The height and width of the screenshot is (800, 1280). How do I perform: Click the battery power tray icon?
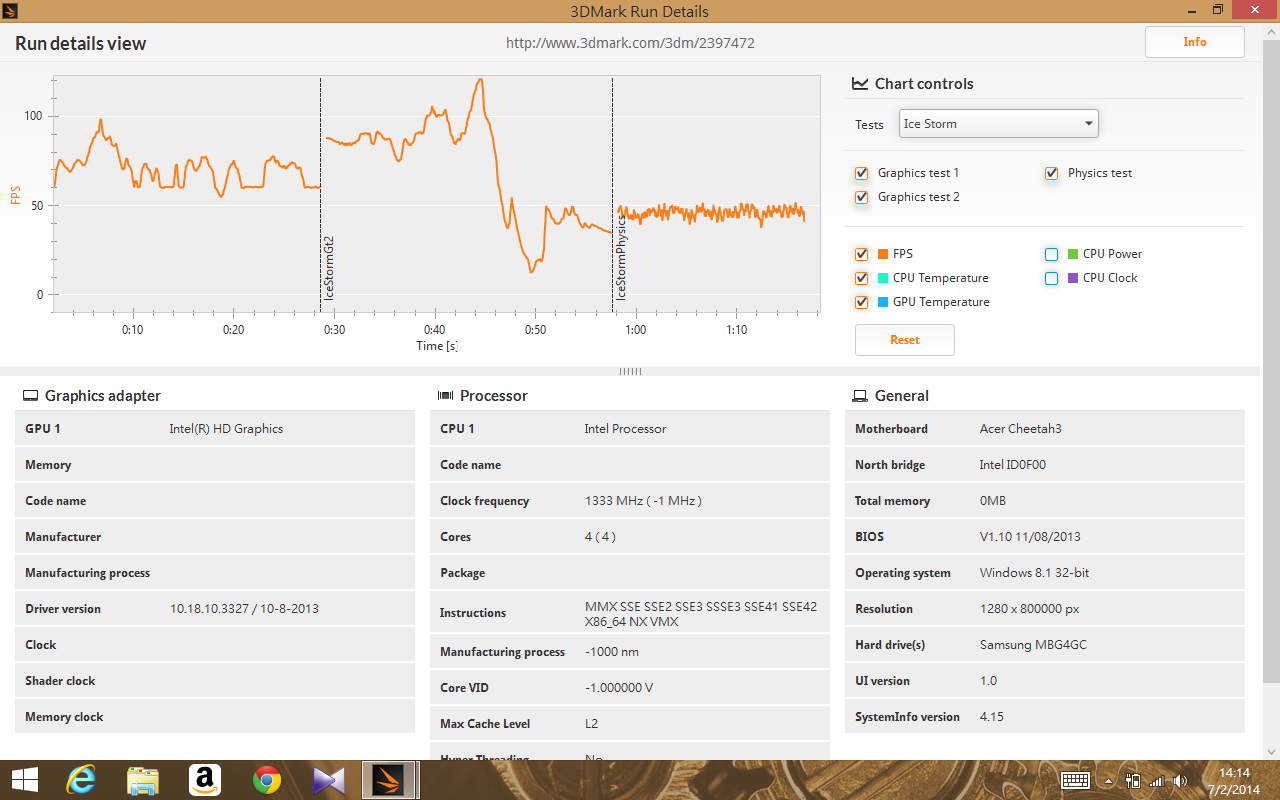pyautogui.click(x=1133, y=780)
